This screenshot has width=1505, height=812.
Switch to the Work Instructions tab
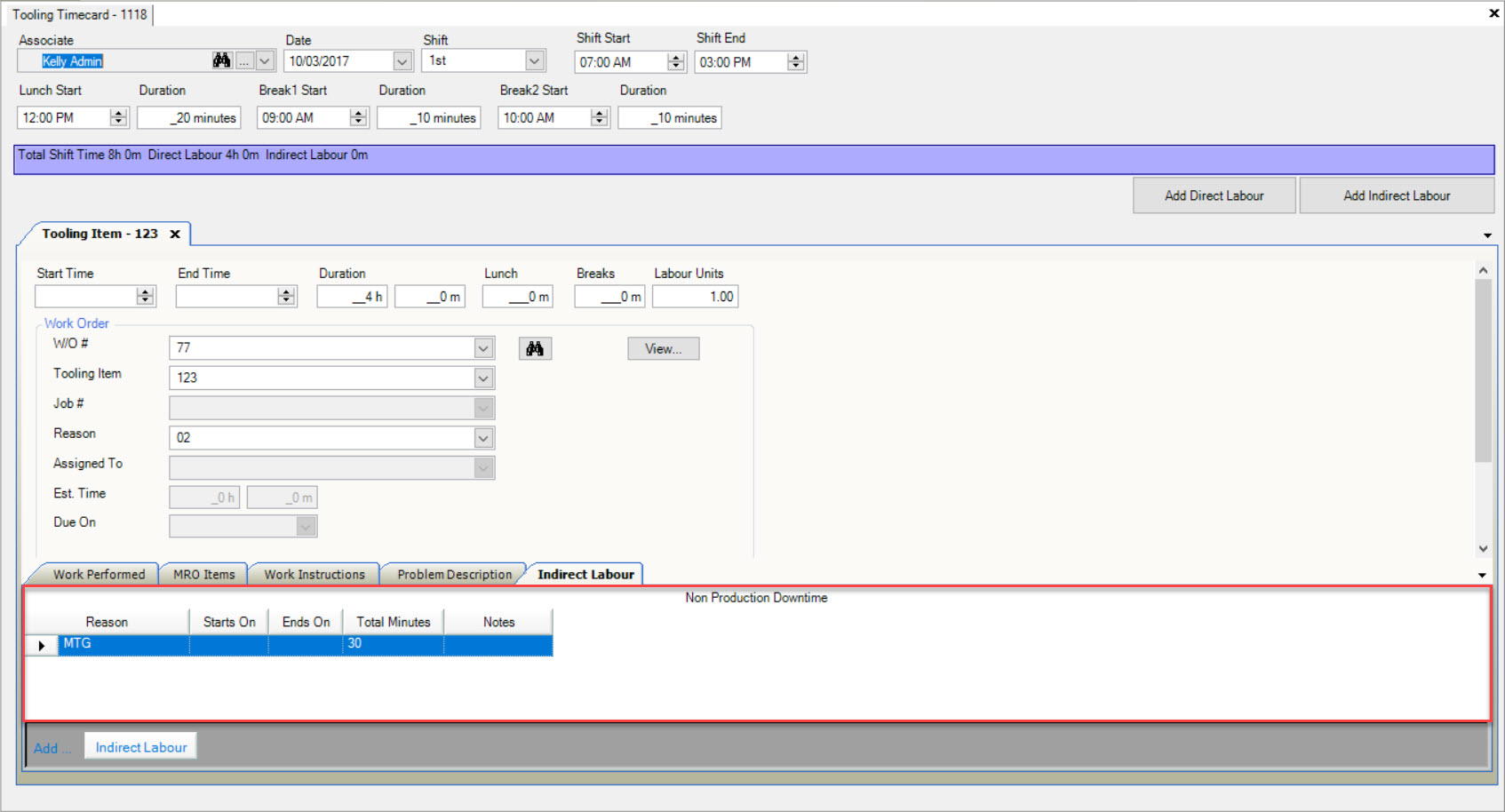315,575
